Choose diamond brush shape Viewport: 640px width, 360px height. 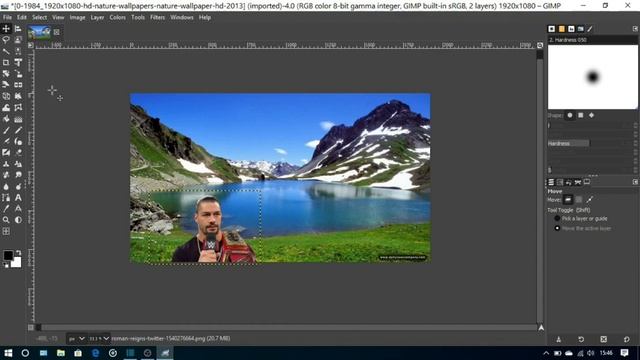[591, 115]
